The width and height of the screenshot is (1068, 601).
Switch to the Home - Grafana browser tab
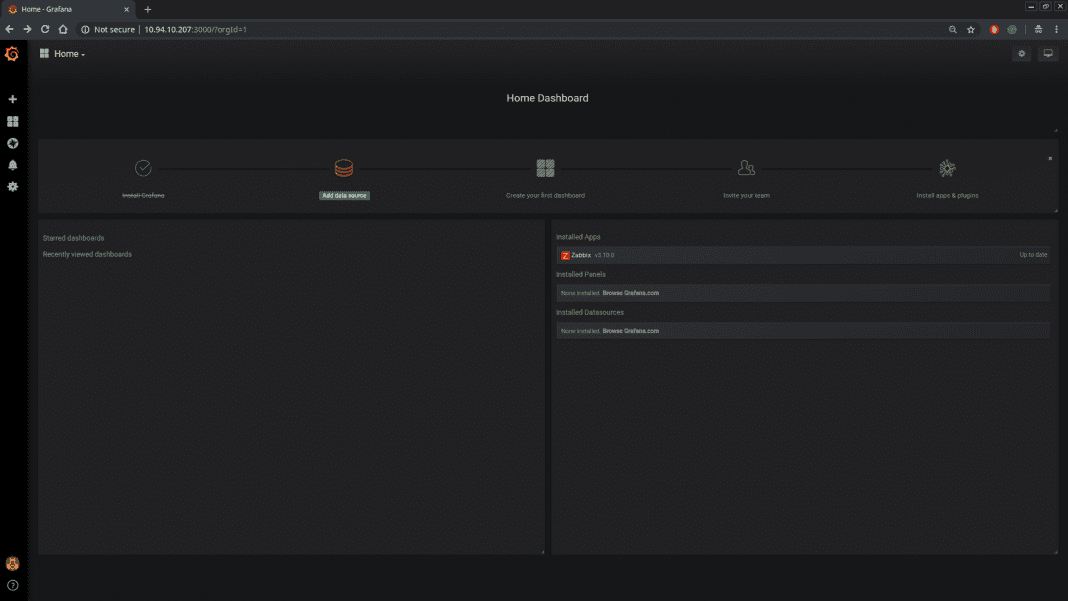60,8
